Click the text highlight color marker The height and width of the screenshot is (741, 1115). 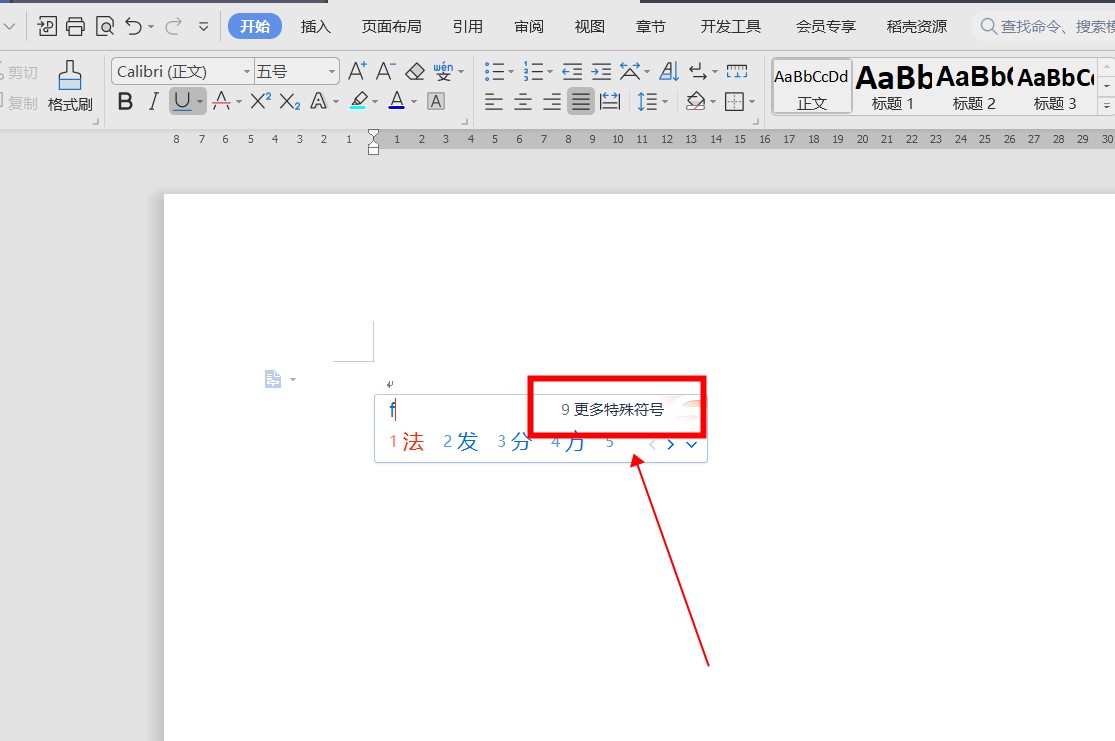coord(358,101)
